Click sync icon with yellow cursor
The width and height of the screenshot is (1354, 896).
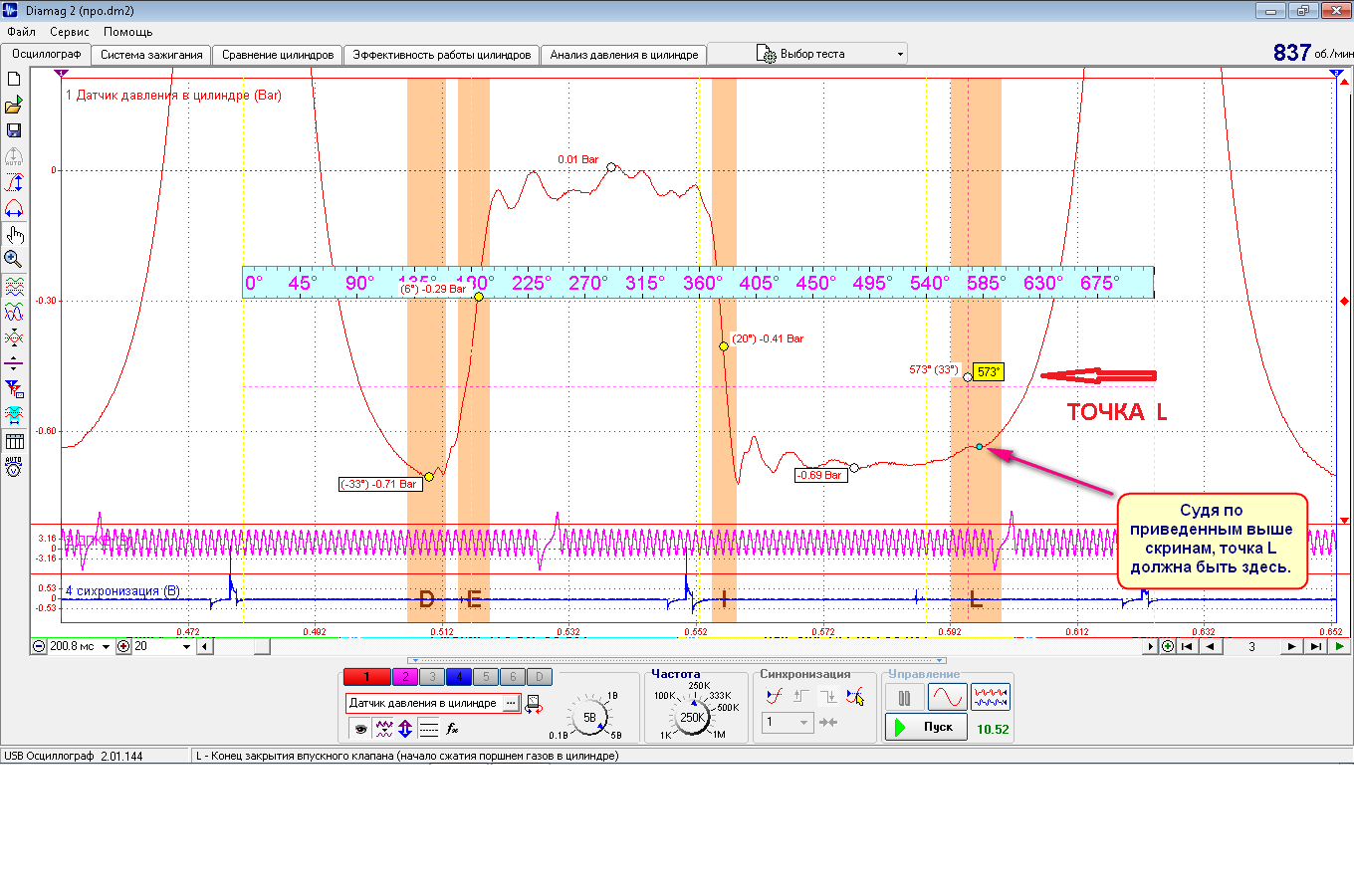click(x=854, y=696)
